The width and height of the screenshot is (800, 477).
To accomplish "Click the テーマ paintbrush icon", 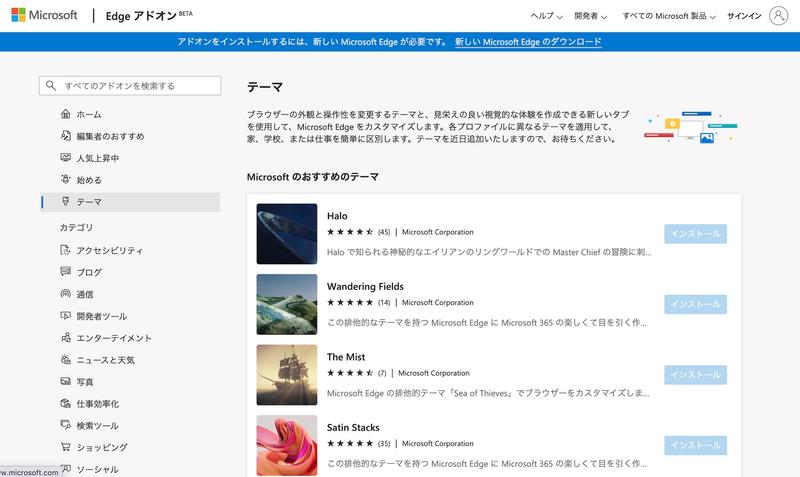I will [x=65, y=202].
